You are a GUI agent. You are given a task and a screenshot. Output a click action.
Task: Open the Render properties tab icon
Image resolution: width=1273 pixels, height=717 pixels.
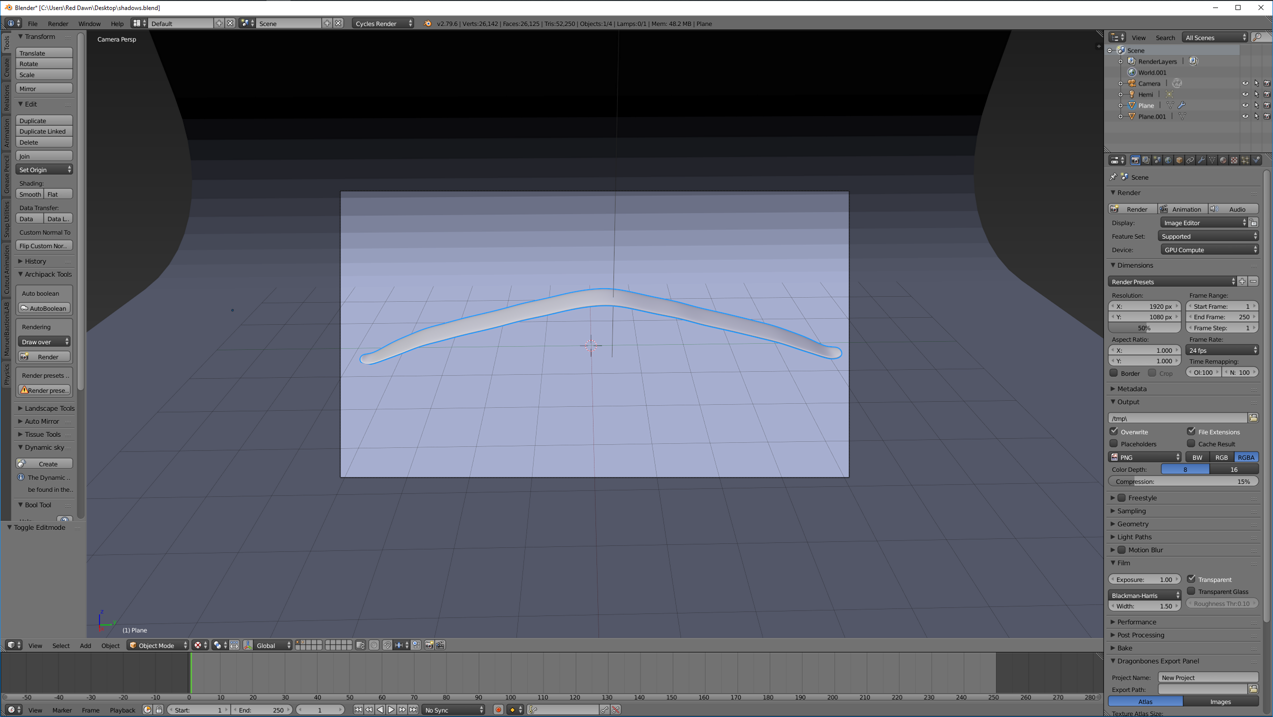click(x=1135, y=160)
